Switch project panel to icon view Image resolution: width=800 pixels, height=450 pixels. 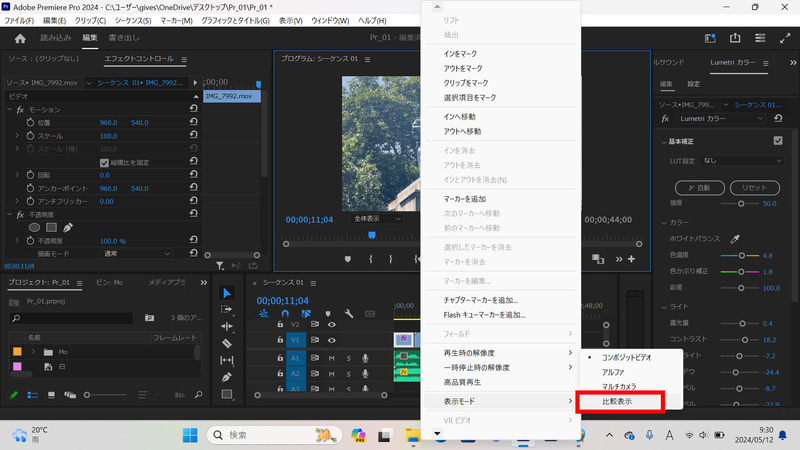coord(51,395)
